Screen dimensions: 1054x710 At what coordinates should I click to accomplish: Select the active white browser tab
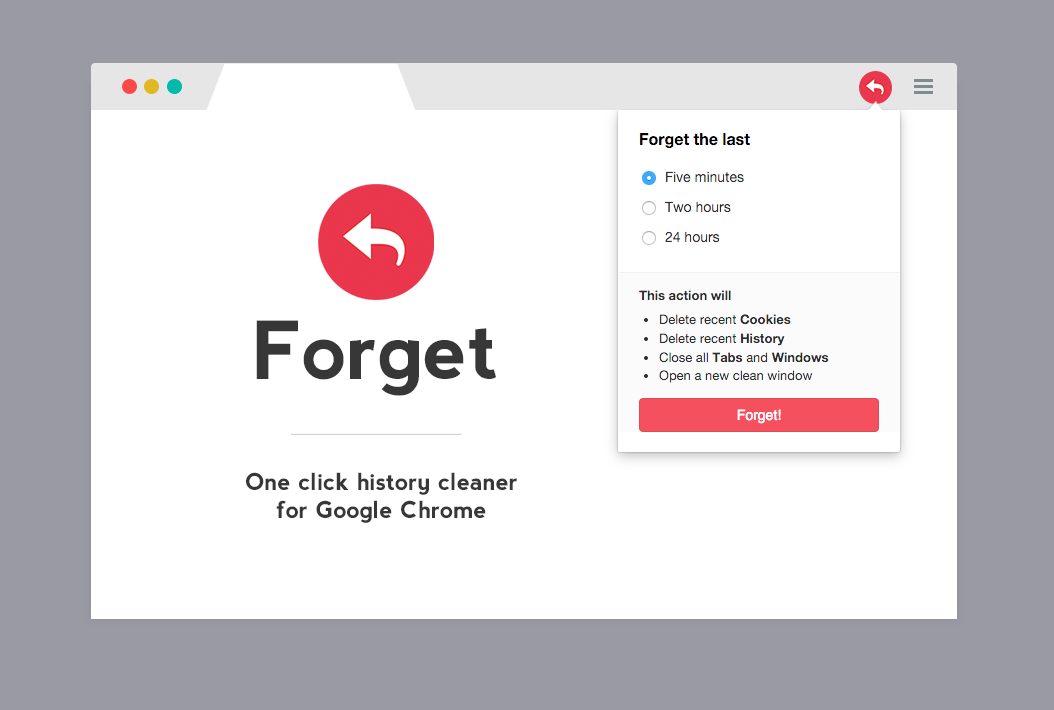[x=311, y=87]
